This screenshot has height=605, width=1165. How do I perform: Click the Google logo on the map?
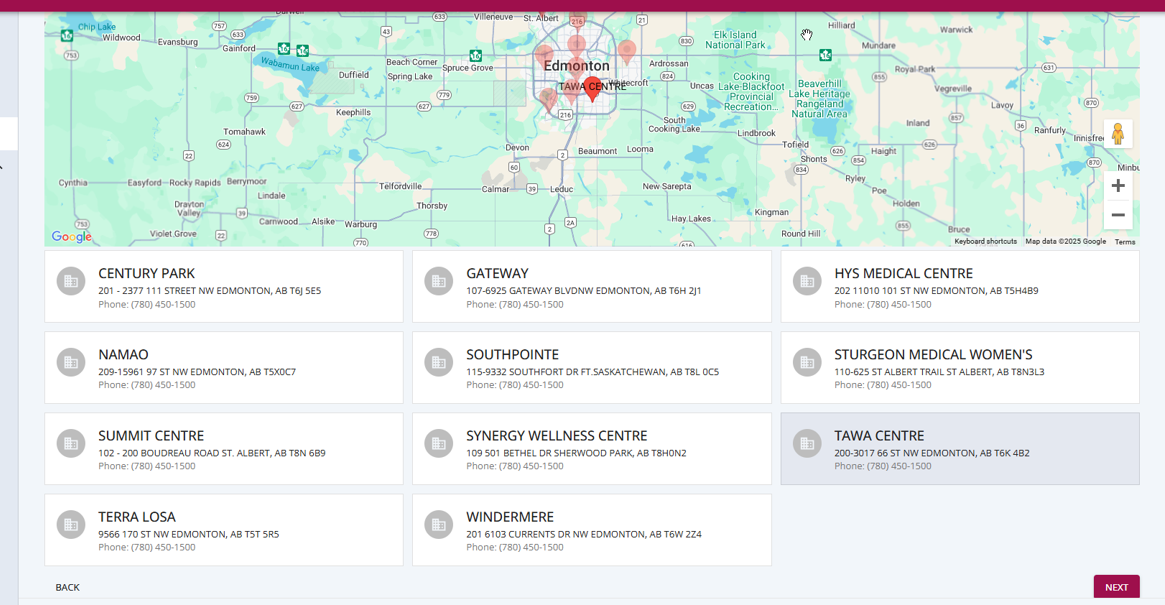point(72,237)
